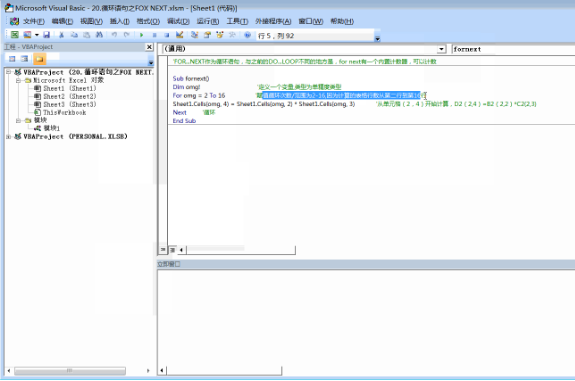575x381 pixels.
Task: Click the Toolbox toolbar icon
Action: coord(232,35)
